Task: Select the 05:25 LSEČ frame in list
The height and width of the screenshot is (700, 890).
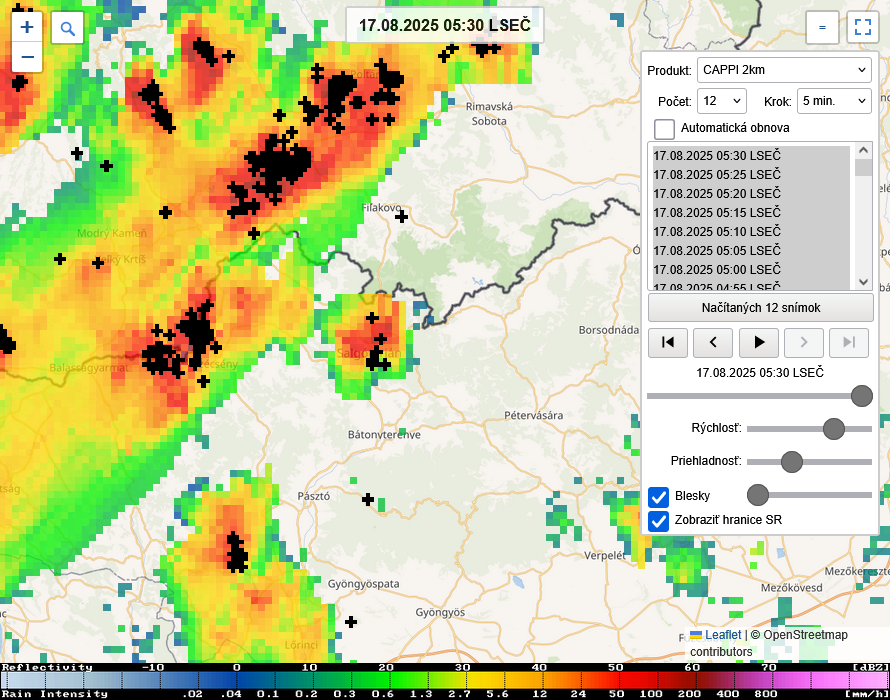Action: [717, 175]
